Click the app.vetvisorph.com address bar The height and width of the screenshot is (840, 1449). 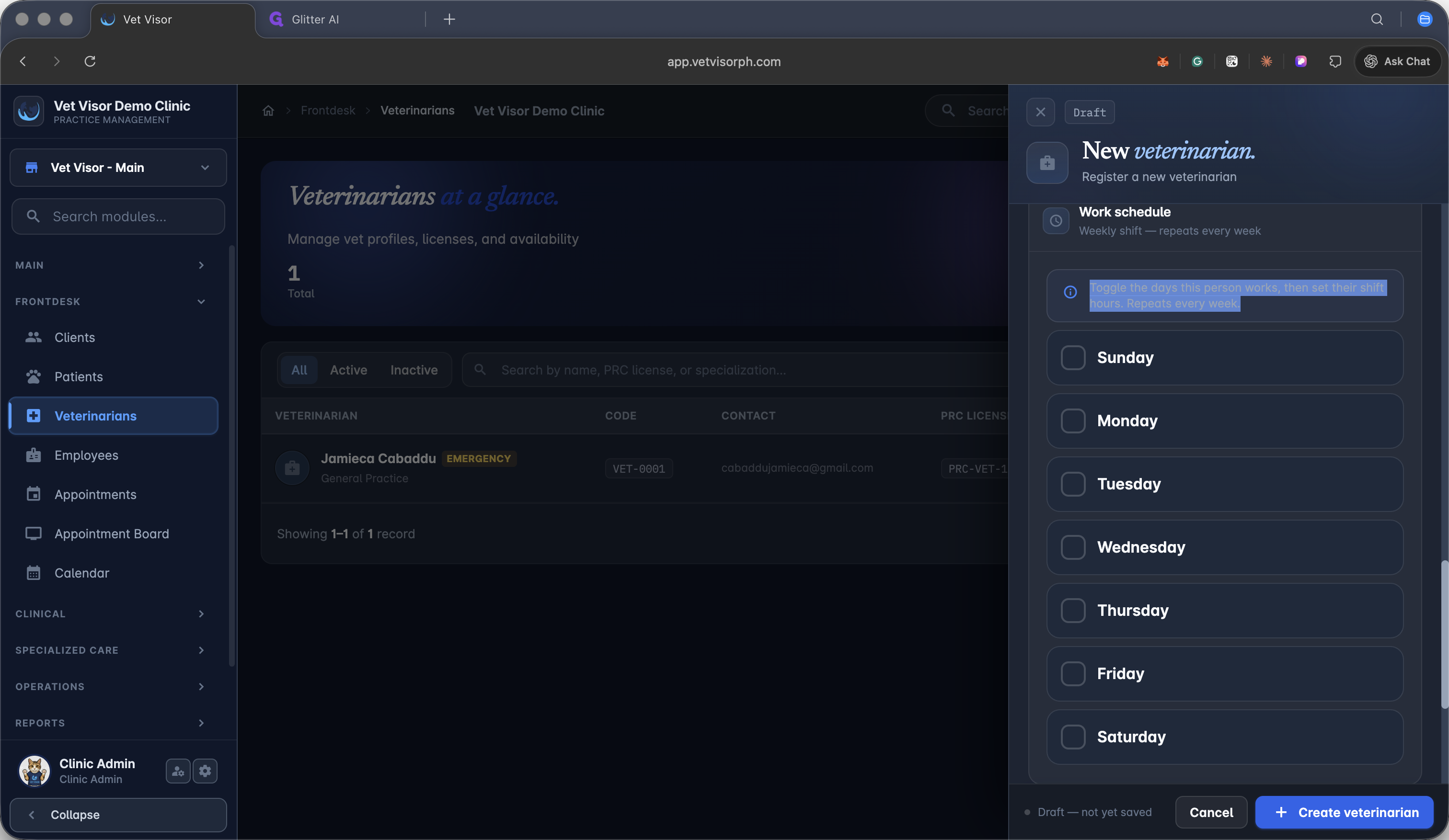point(724,61)
